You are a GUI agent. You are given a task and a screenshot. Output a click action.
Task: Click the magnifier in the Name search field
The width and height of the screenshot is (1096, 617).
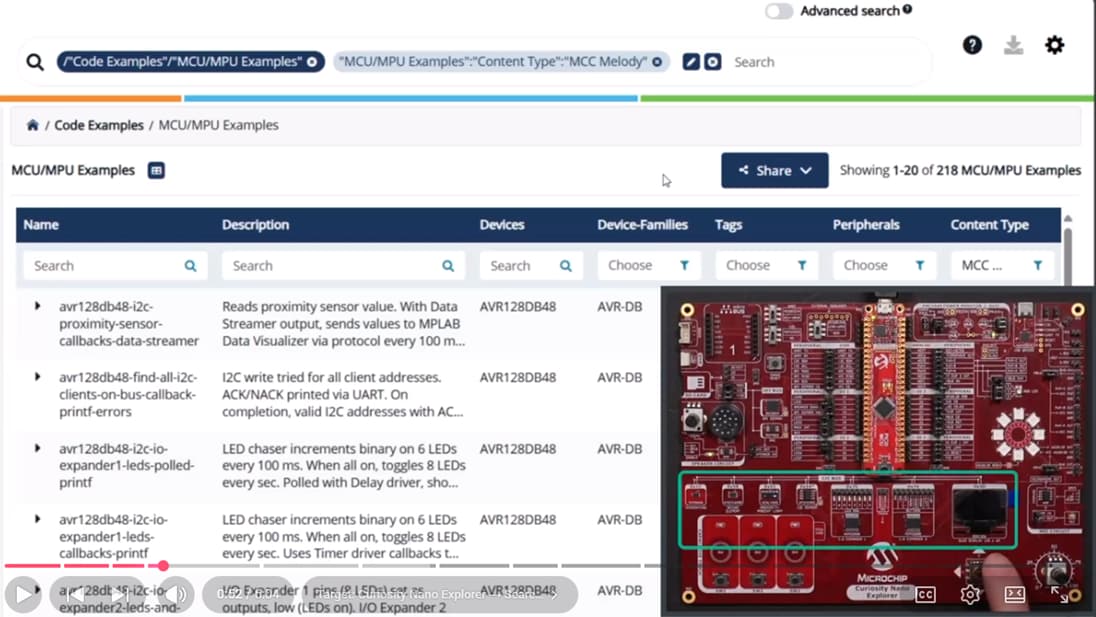pos(190,266)
